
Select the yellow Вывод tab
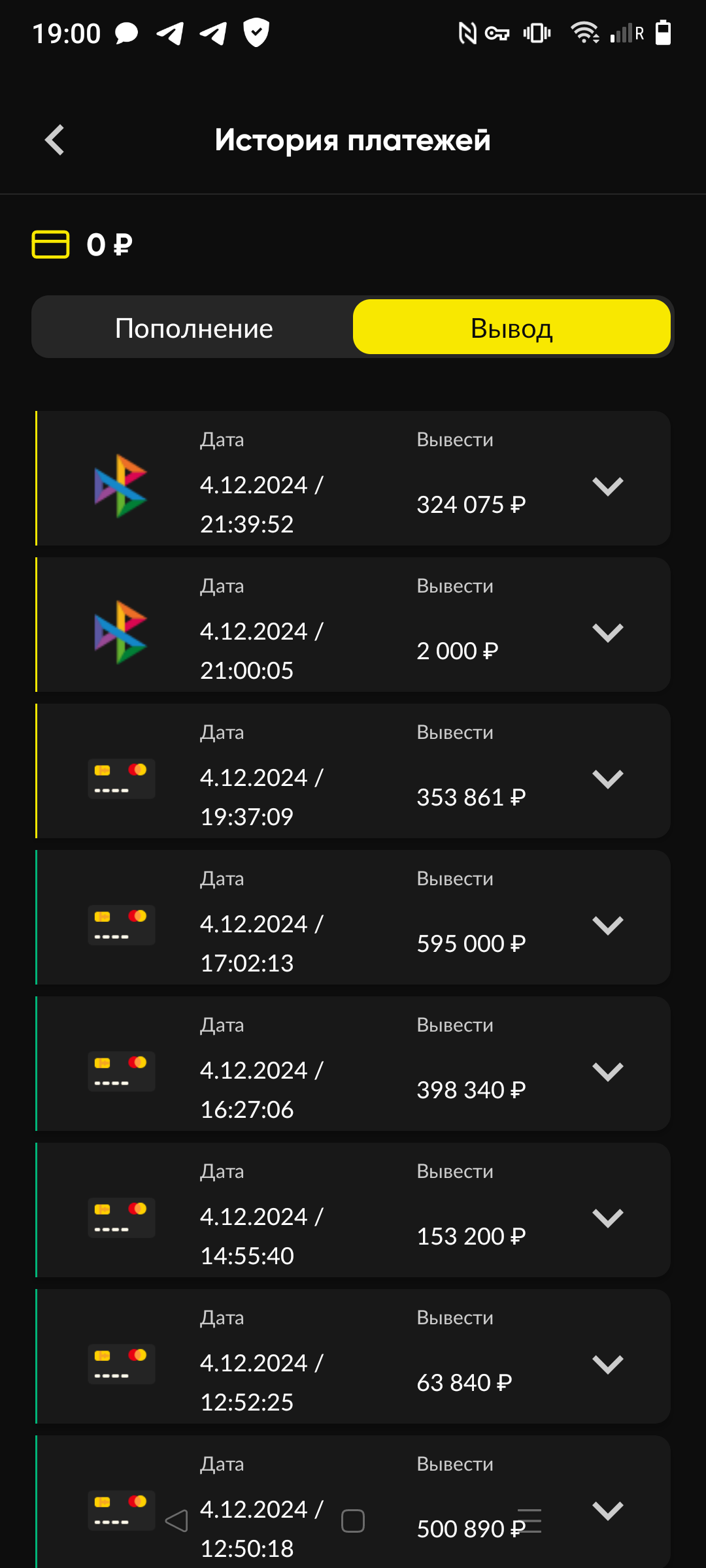(x=511, y=327)
